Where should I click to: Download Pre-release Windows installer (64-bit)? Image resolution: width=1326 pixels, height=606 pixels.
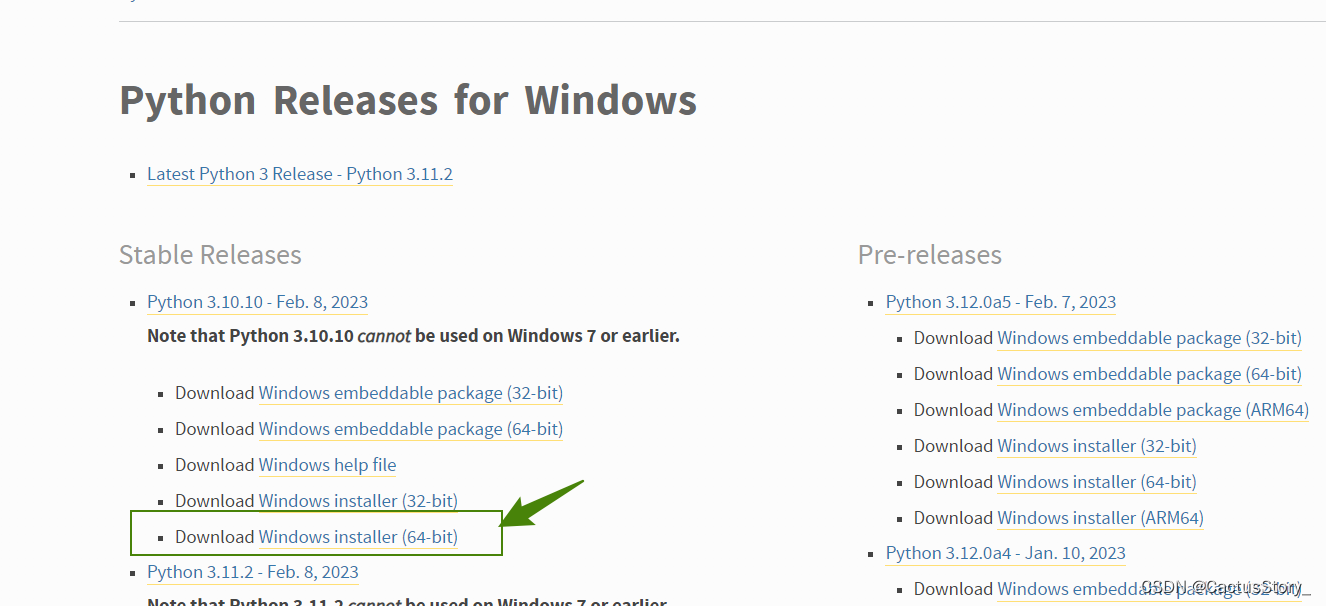1097,482
